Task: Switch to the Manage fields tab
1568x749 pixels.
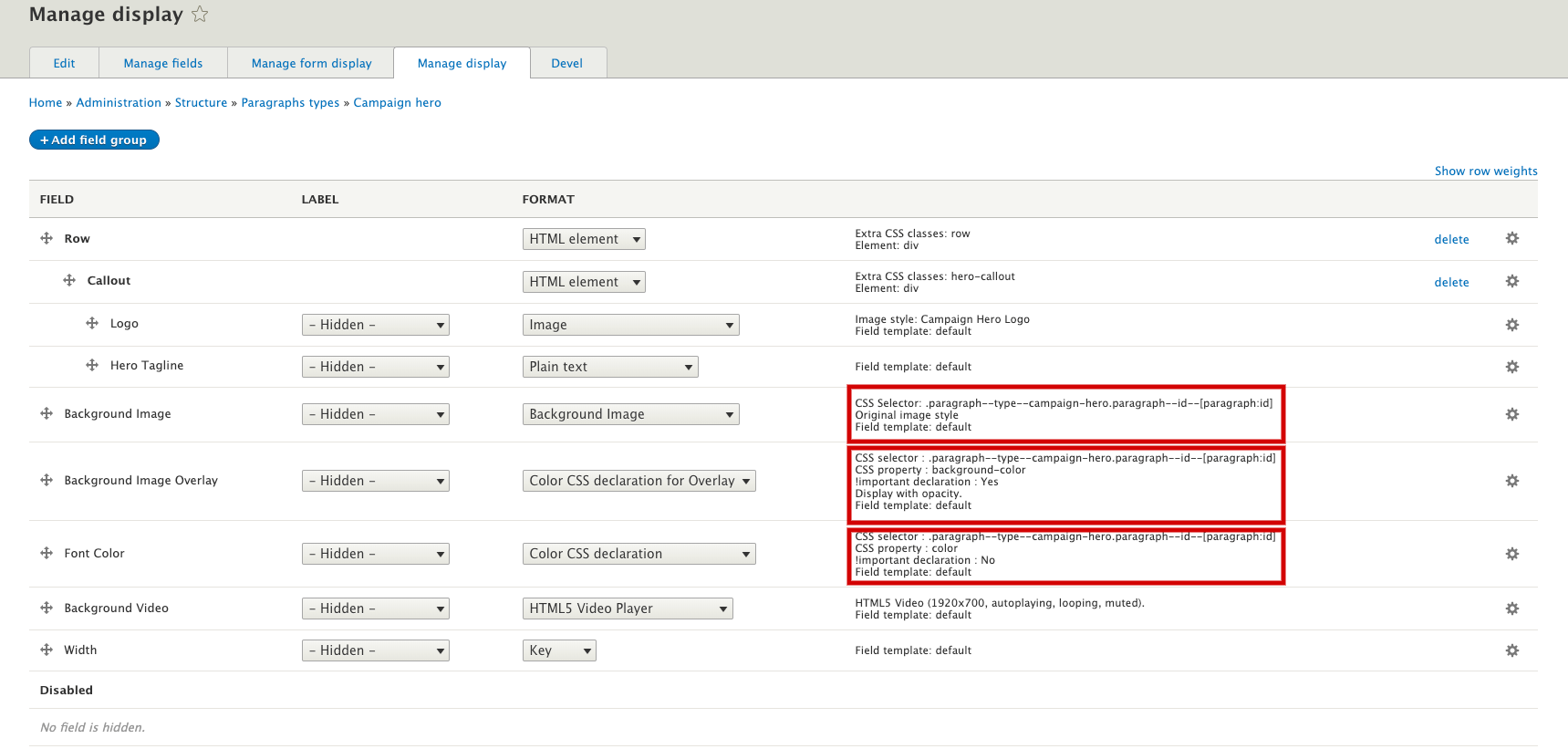Action: click(x=163, y=63)
